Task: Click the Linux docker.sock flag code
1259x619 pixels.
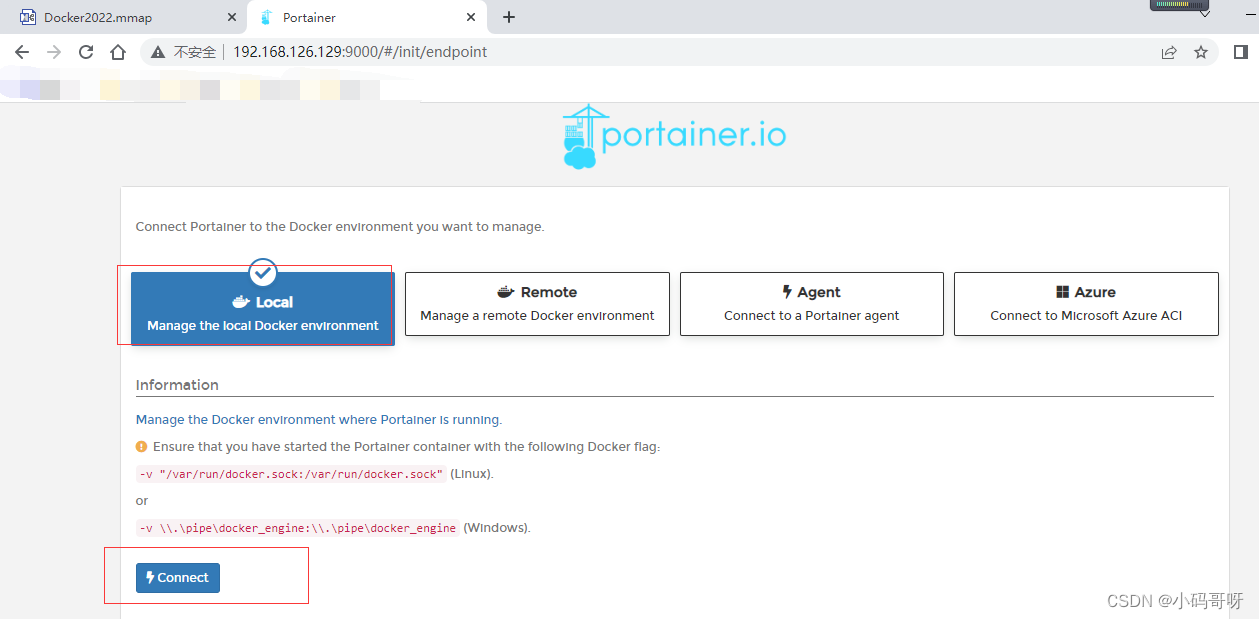Action: click(x=291, y=474)
